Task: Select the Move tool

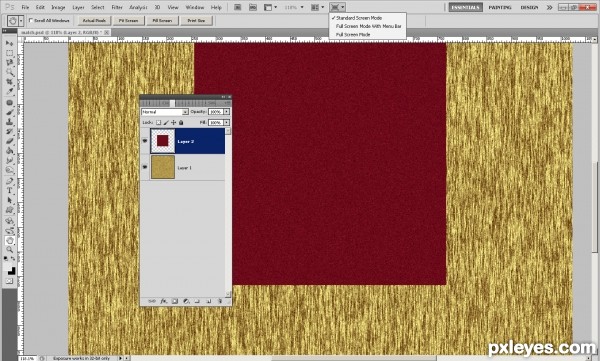Action: (10, 43)
